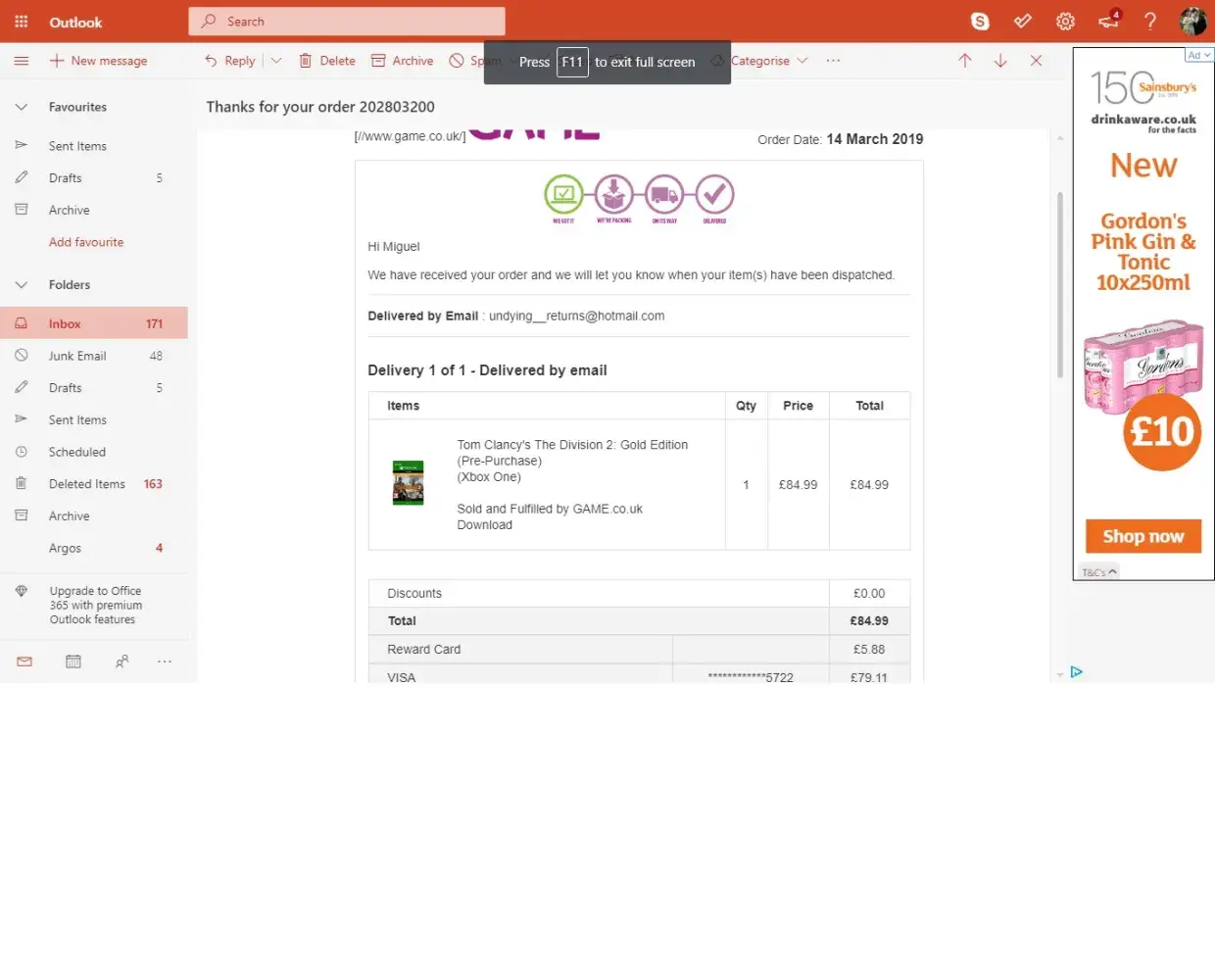The height and width of the screenshot is (980, 1215).
Task: Open the Reply options dropdown arrow
Action: 276,61
